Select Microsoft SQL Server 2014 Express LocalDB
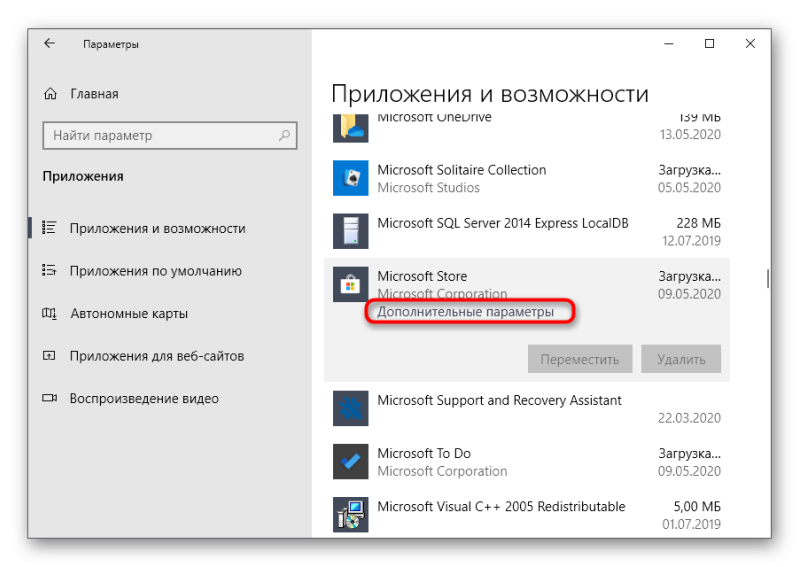 (x=503, y=223)
